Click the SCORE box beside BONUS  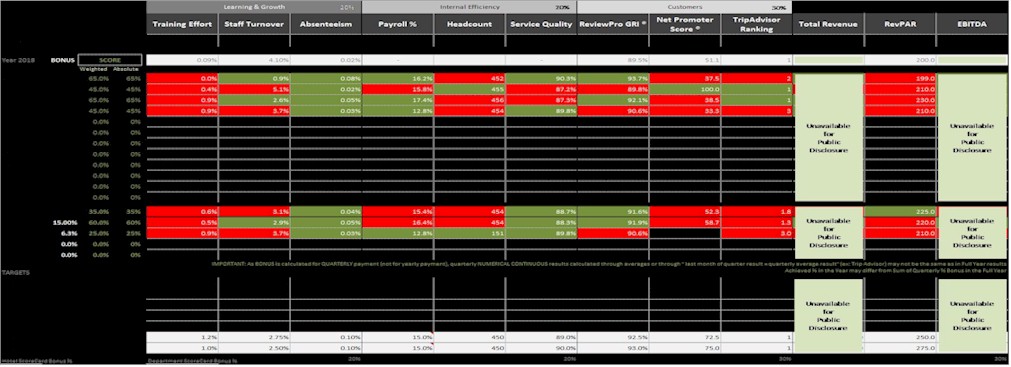point(110,59)
